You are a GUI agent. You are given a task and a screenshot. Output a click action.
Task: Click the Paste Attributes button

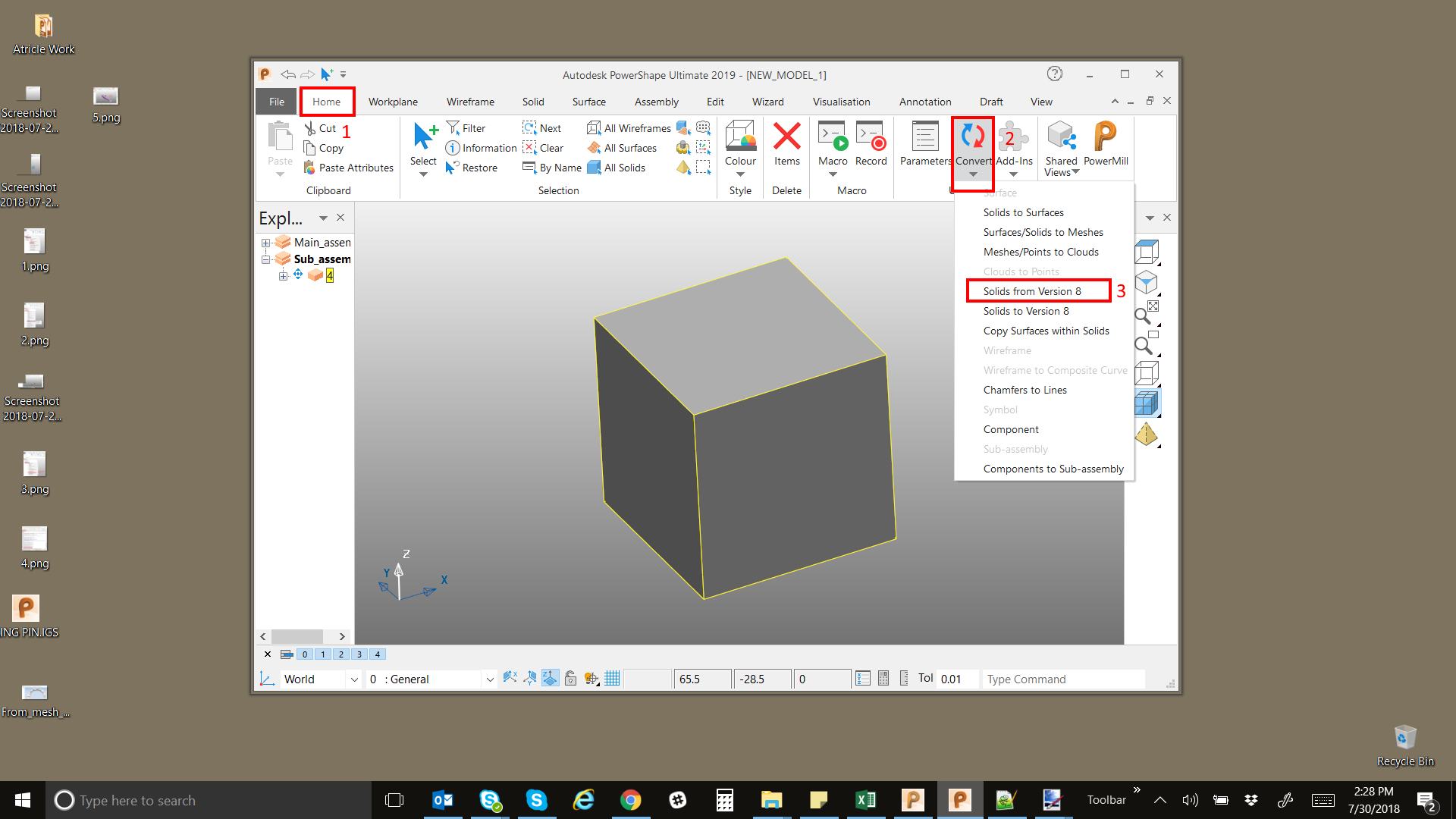tap(349, 168)
